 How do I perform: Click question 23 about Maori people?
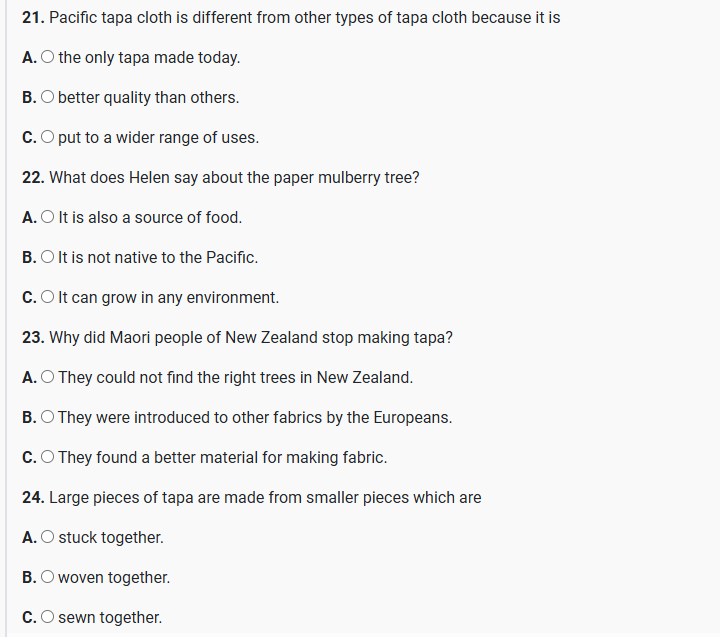point(250,338)
